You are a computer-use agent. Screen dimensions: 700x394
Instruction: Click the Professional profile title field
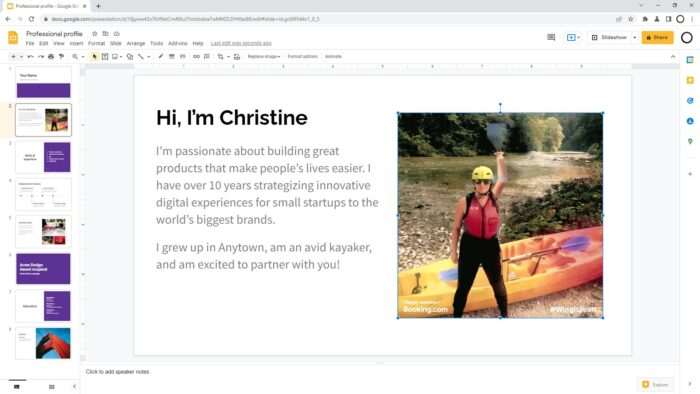click(54, 34)
